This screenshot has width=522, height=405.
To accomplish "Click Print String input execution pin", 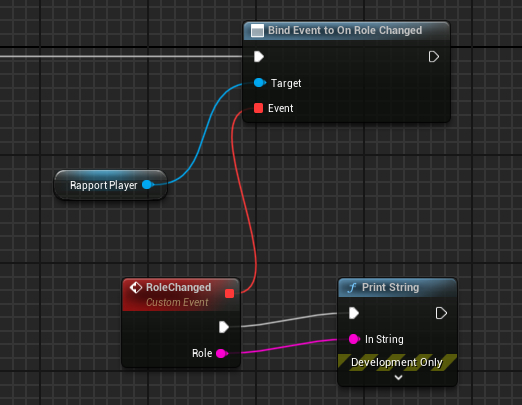I will [354, 313].
